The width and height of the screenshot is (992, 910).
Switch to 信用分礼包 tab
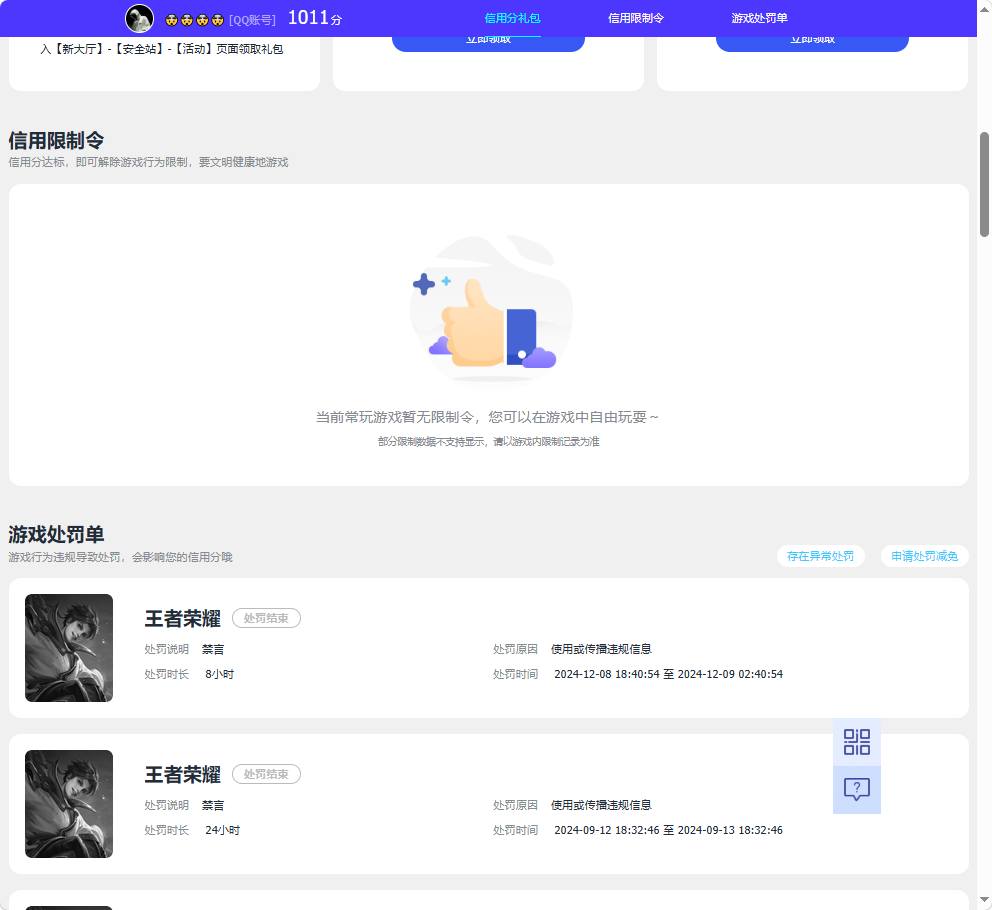point(512,18)
